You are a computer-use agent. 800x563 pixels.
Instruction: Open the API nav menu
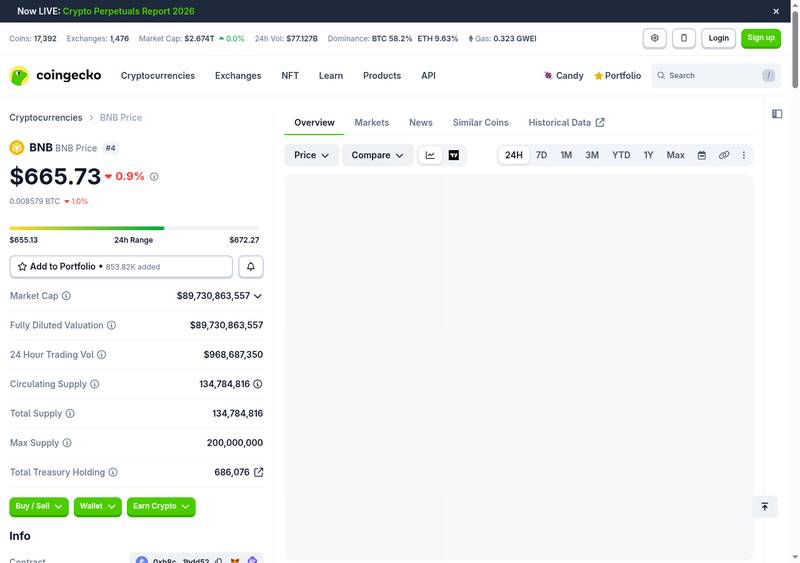coord(428,76)
